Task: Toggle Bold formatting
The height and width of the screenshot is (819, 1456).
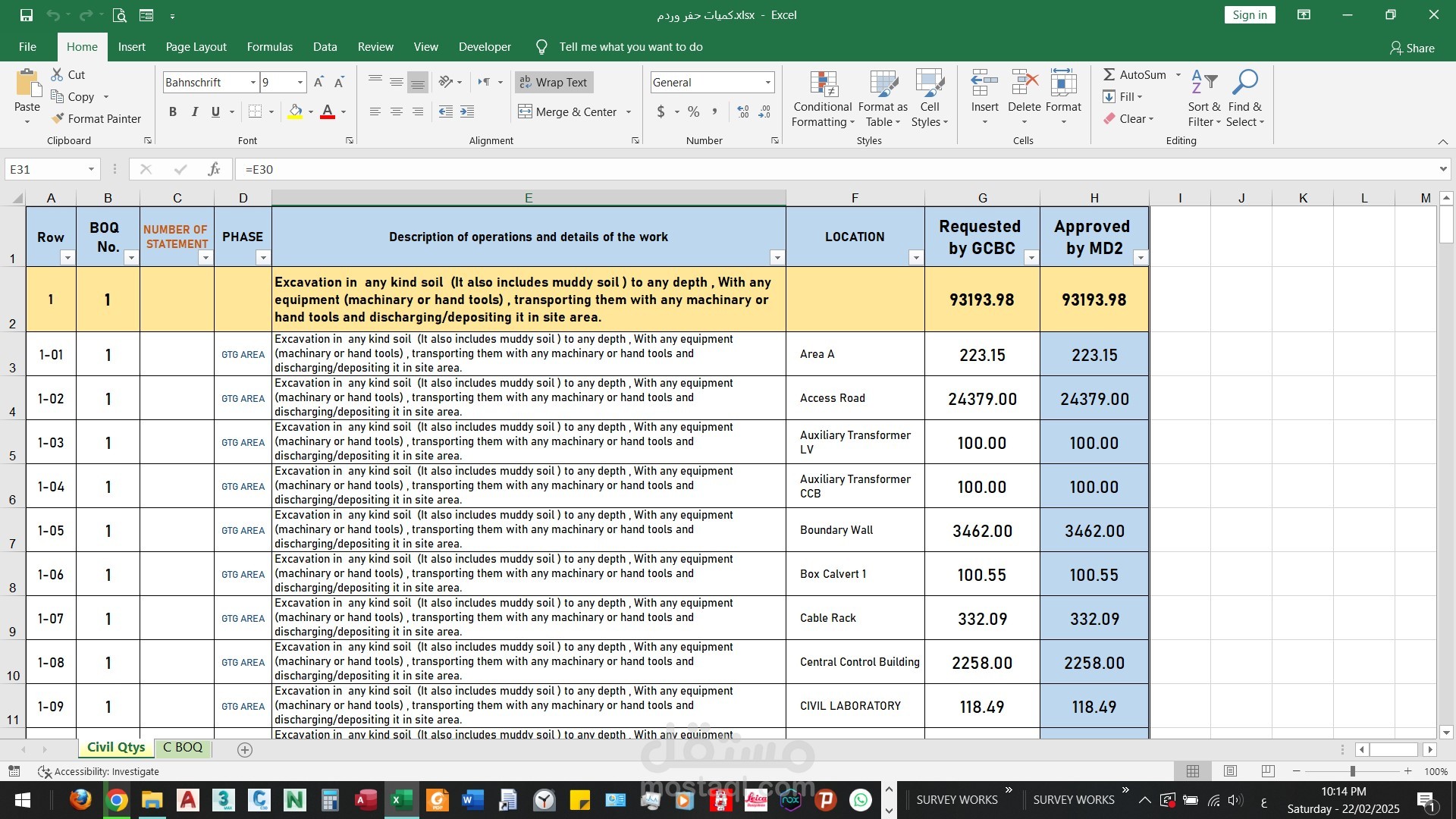Action: [173, 111]
